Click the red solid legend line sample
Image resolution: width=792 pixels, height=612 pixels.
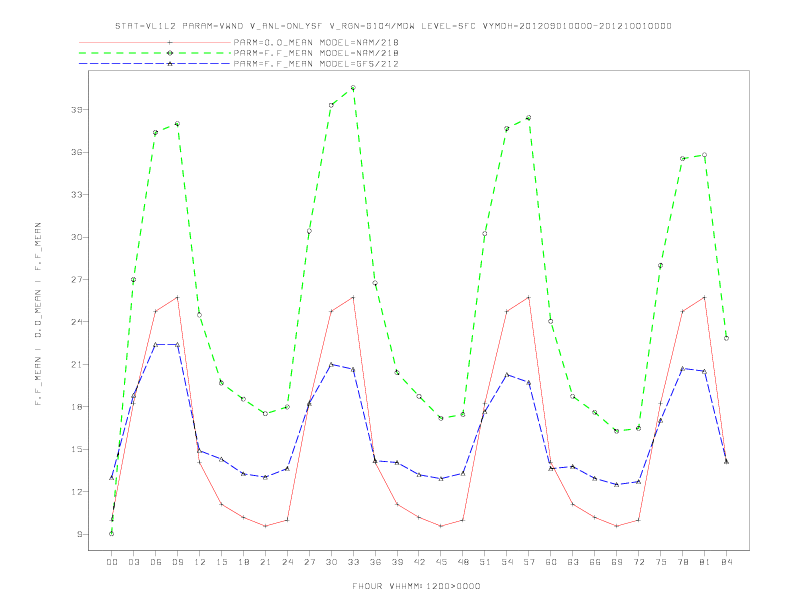(155, 42)
